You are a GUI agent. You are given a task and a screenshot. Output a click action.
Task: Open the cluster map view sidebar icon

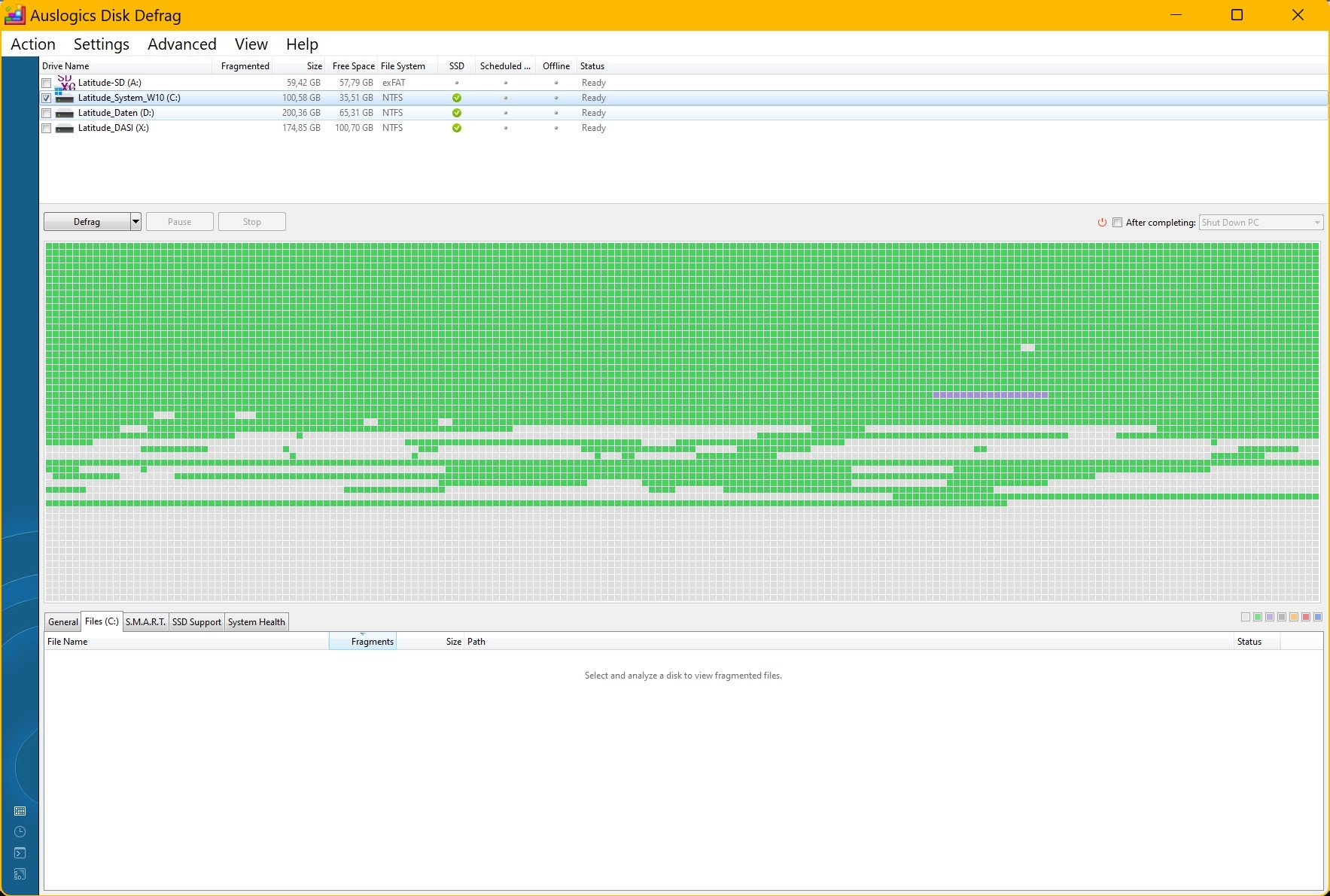[20, 811]
